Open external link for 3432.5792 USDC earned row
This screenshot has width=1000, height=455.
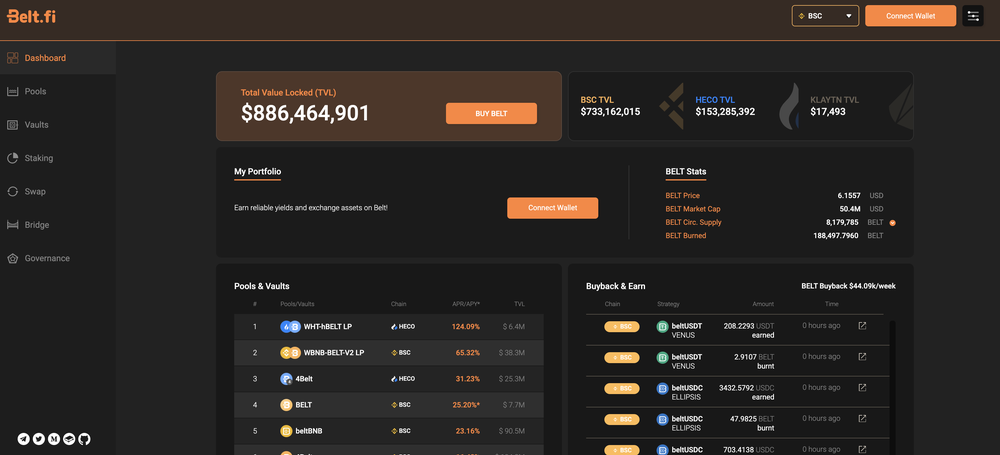pyautogui.click(x=862, y=387)
